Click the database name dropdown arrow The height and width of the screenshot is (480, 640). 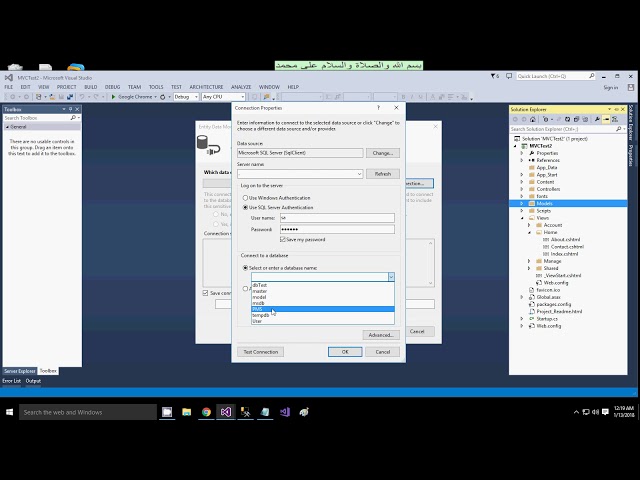[x=391, y=277]
